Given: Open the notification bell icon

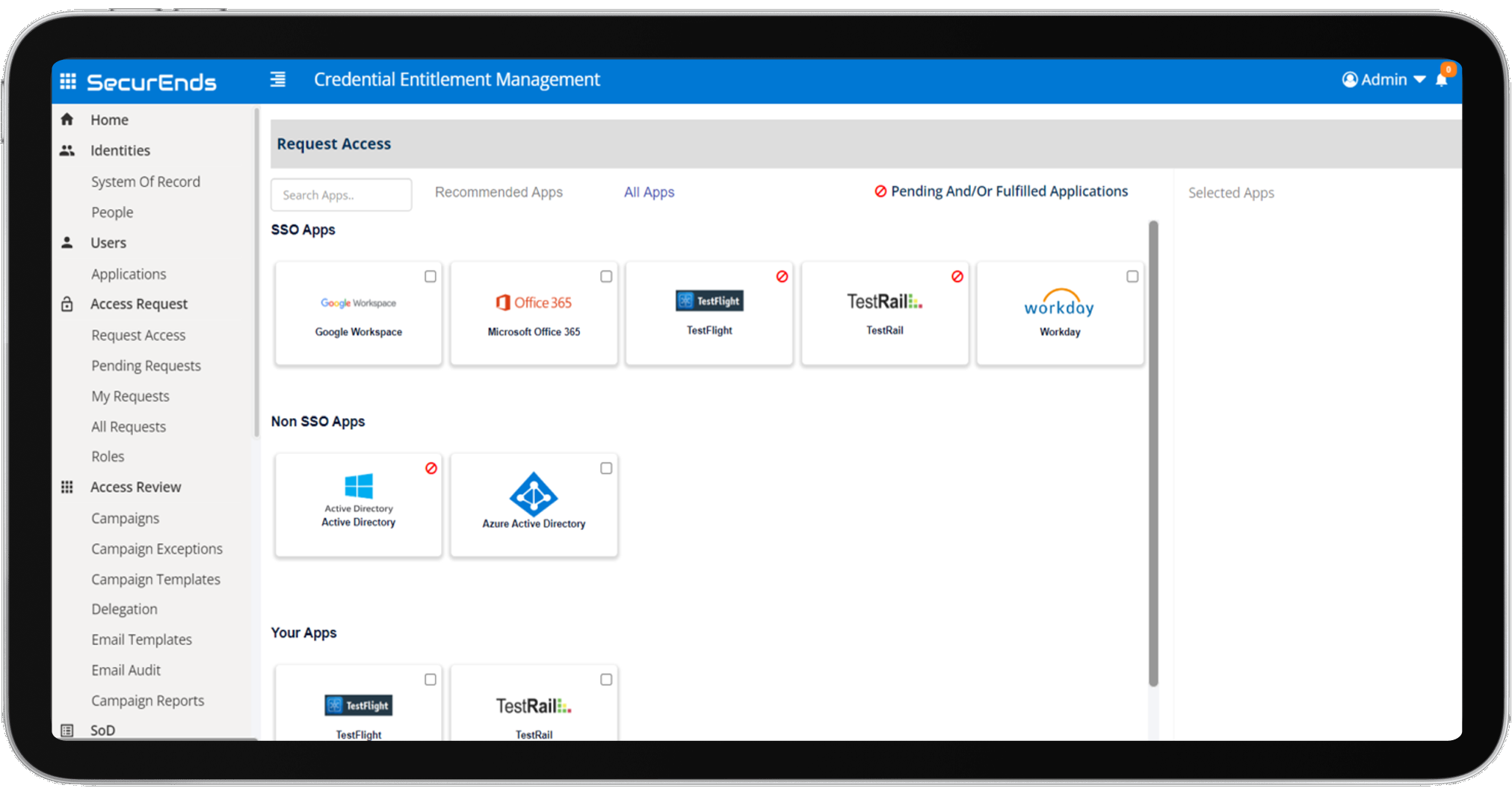Looking at the screenshot, I should [x=1442, y=79].
